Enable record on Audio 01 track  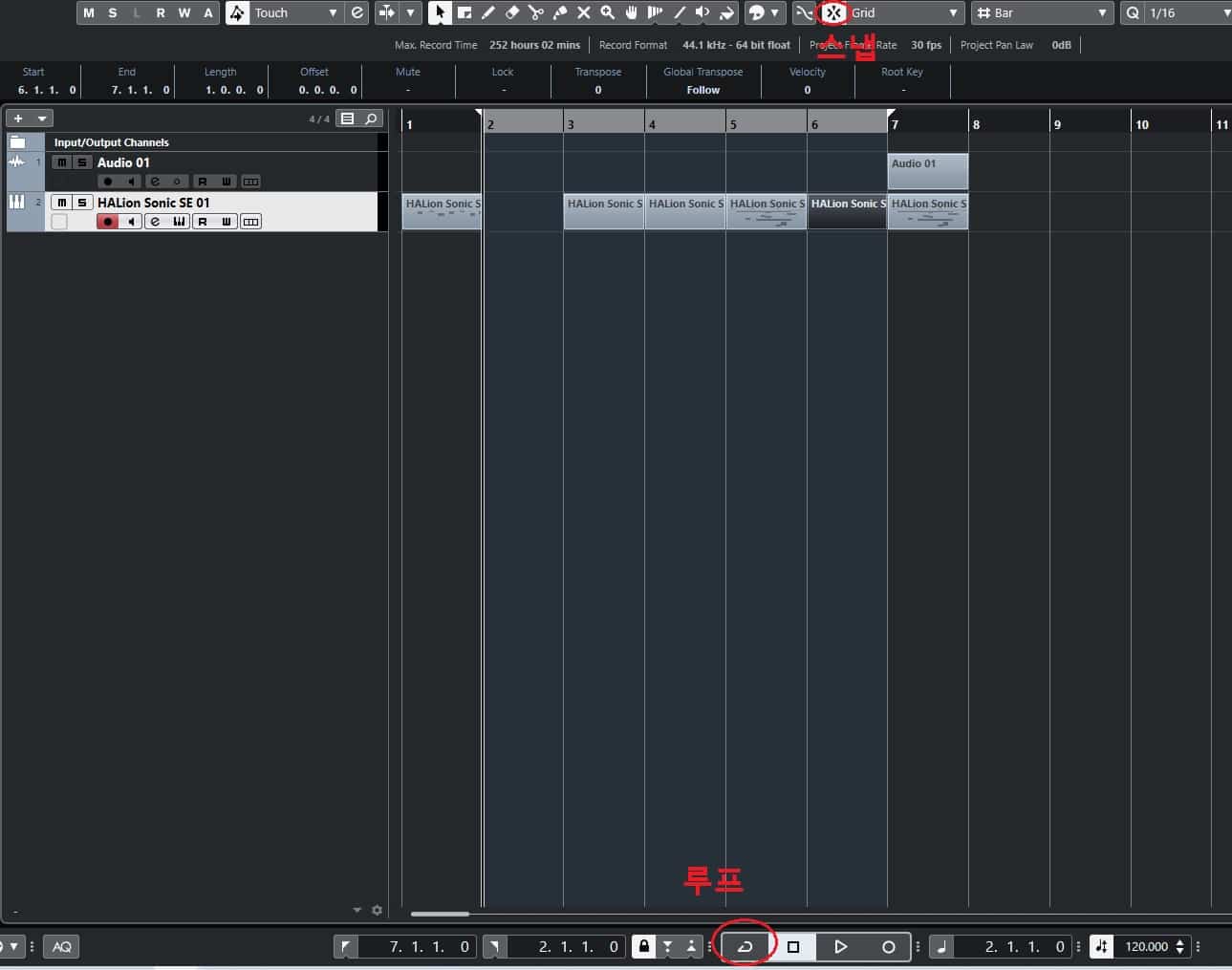tap(108, 182)
